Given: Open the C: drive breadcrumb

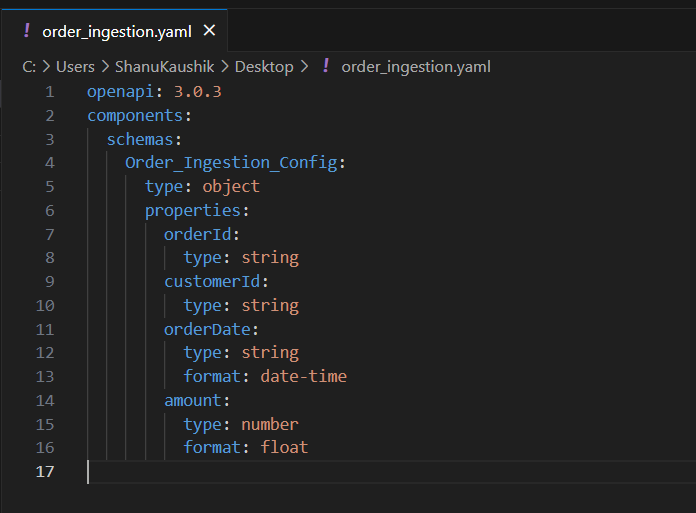Looking at the screenshot, I should 29,67.
